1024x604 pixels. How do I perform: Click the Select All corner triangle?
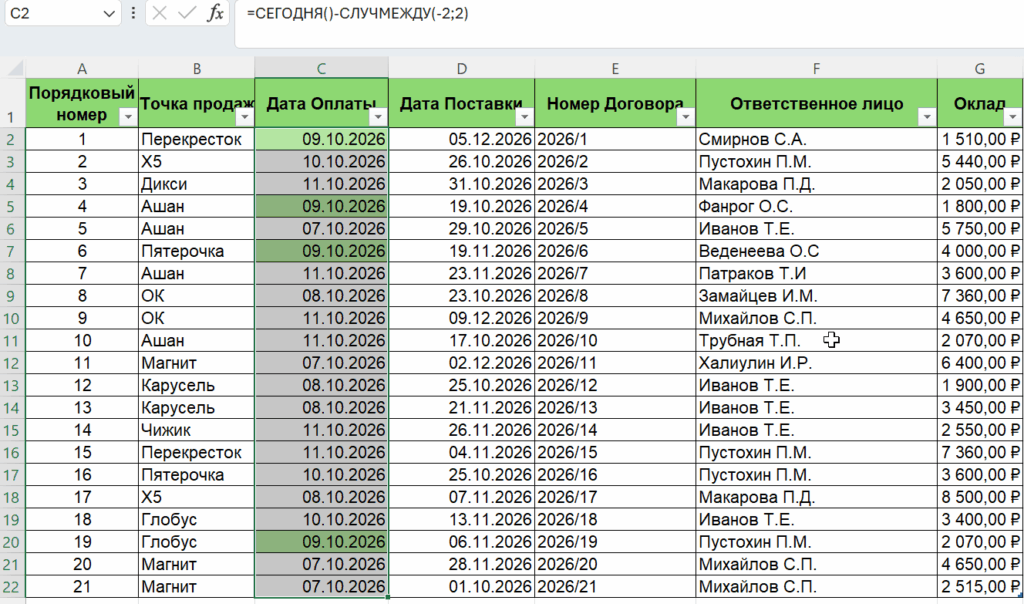point(14,68)
